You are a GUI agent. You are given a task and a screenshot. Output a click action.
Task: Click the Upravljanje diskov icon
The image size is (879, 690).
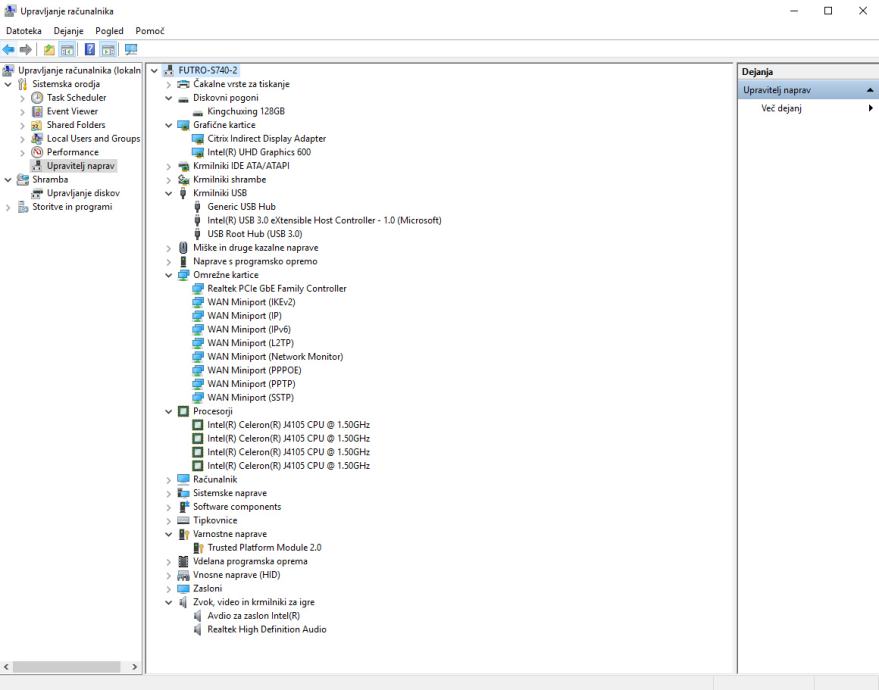37,193
